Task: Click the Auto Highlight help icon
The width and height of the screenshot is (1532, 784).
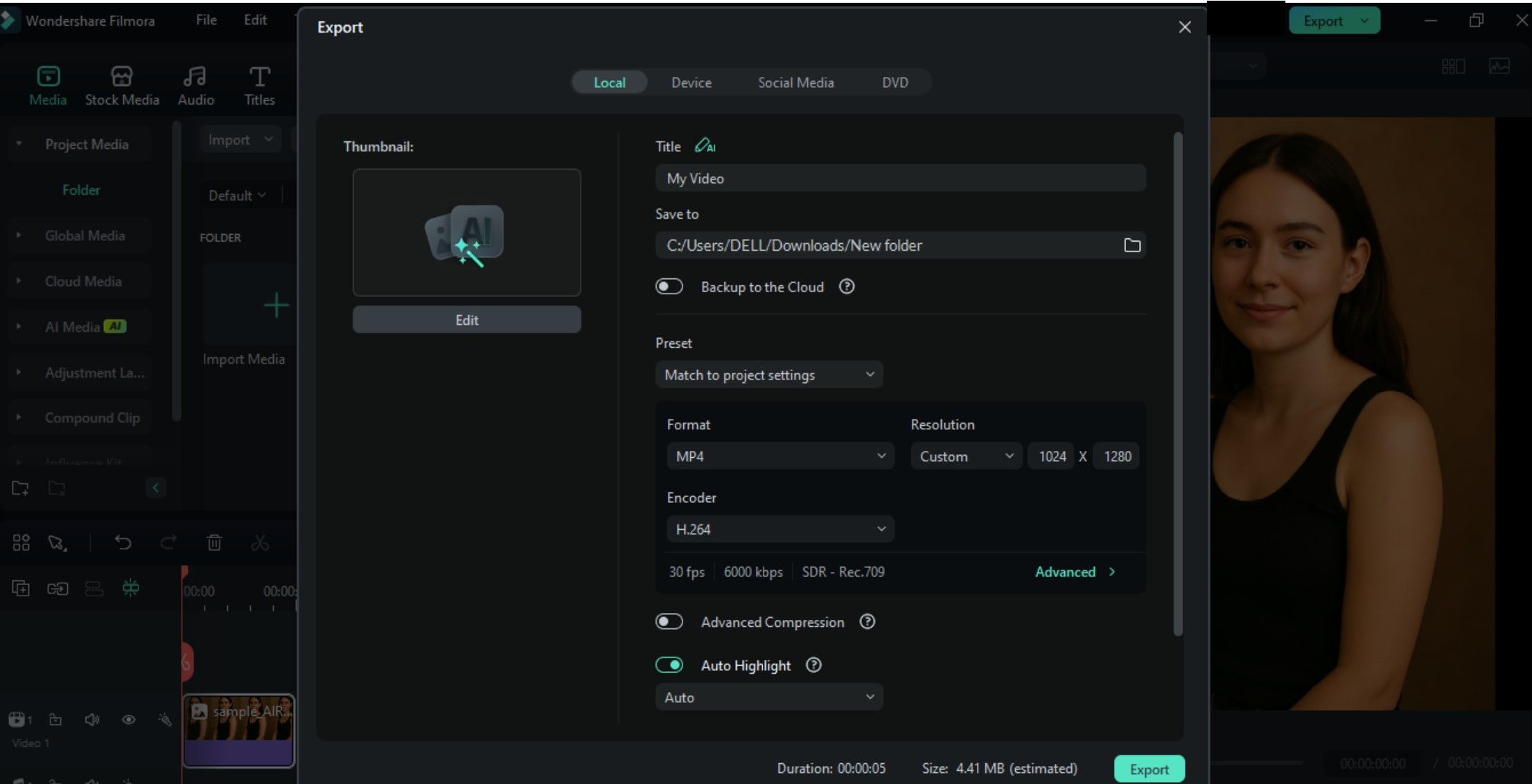Action: [x=813, y=665]
